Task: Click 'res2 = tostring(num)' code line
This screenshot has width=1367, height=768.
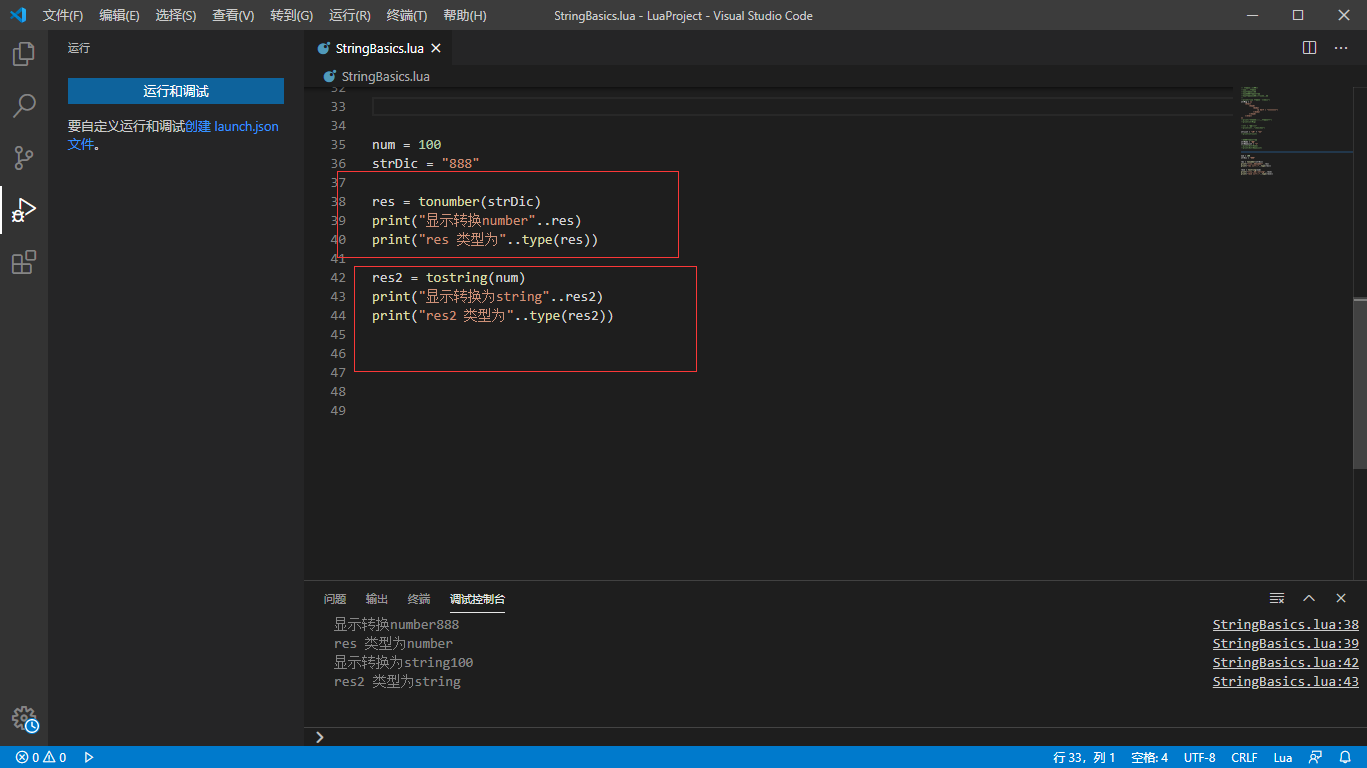Action: pos(449,277)
